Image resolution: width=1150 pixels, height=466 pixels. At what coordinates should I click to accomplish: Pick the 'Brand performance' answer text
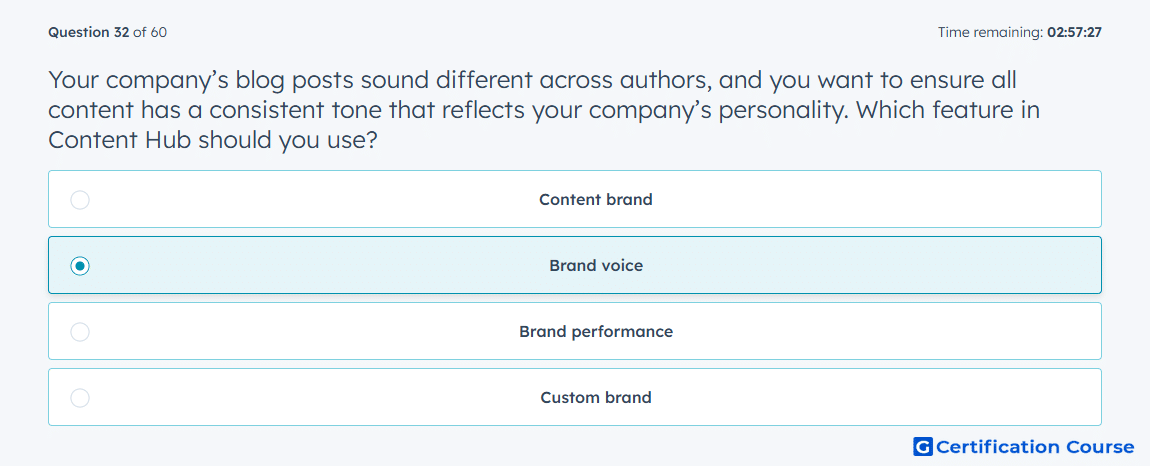point(596,332)
